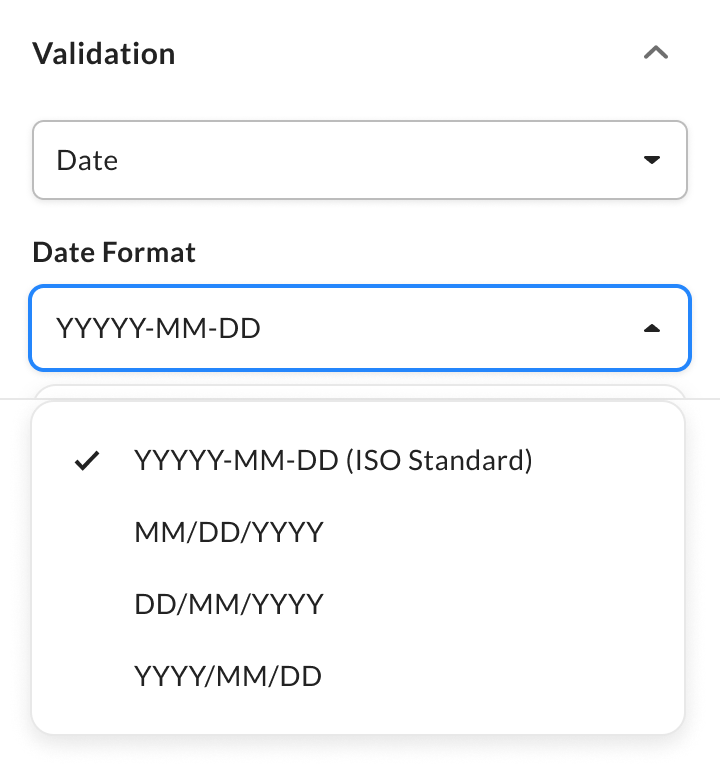The width and height of the screenshot is (720, 768).
Task: Click the 'Date' text in the validation selector
Action: click(87, 160)
